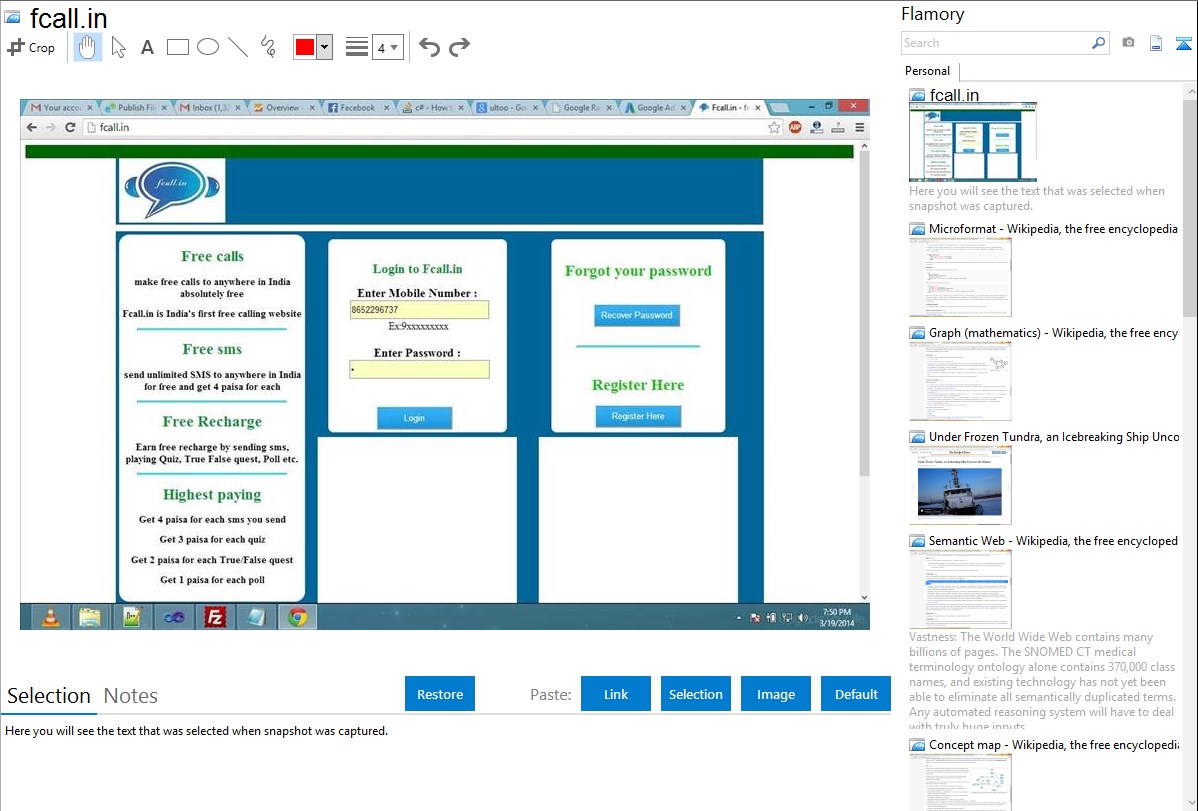Click the paste Image button
The image size is (1198, 811).
(x=775, y=694)
